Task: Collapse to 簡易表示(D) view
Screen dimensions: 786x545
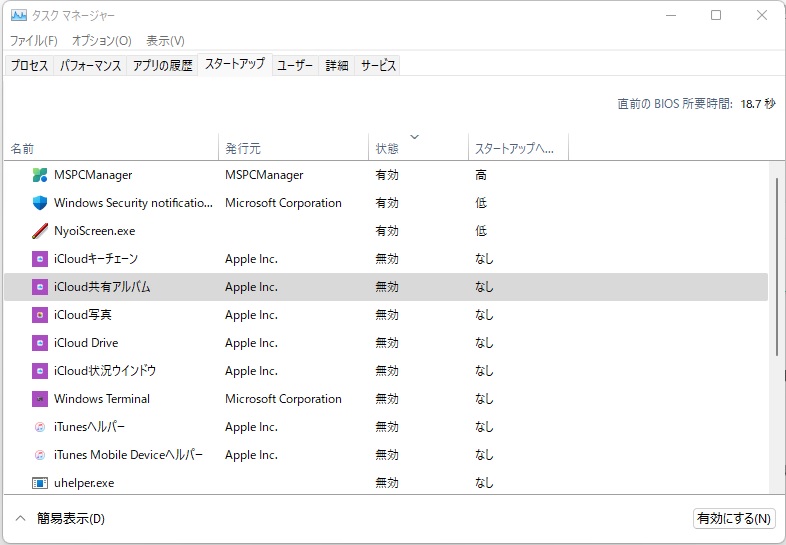Action: point(60,518)
